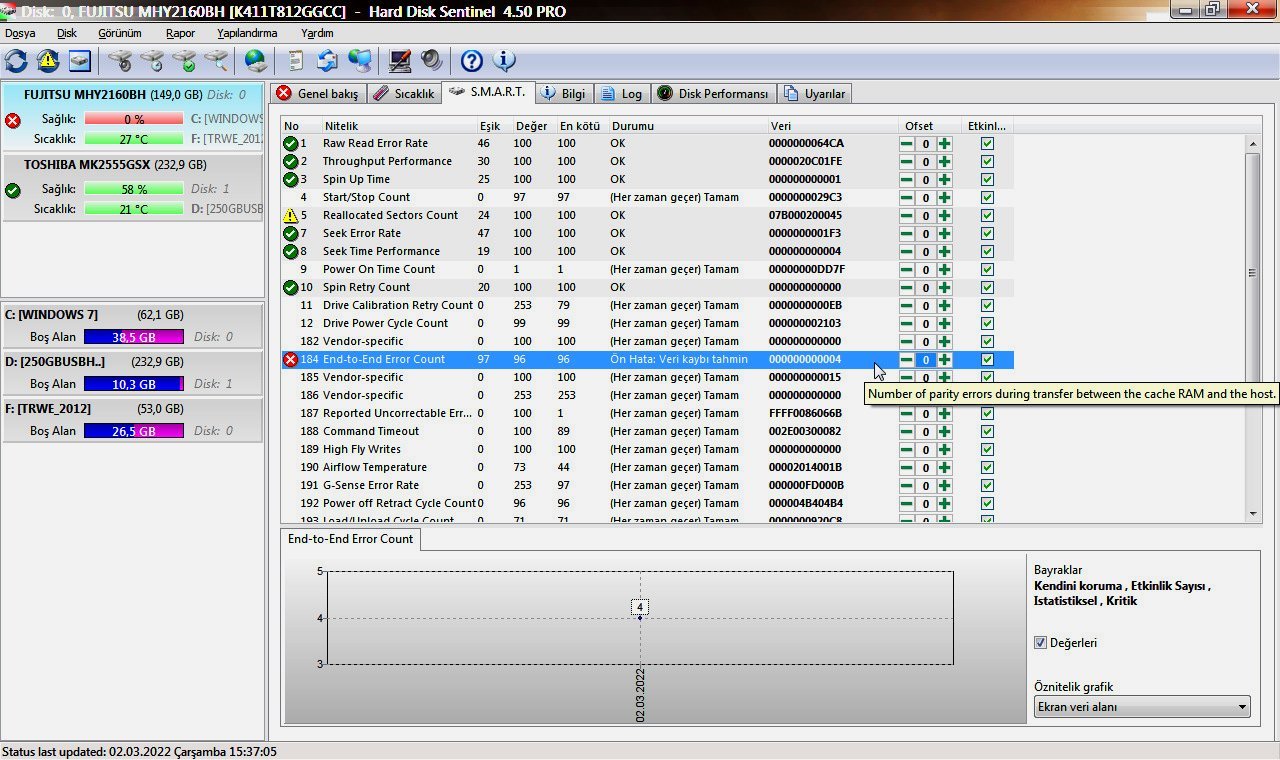Click the D: 250GBUSBH free space bar
Screen dimensions: 1280x760
pyautogui.click(x=134, y=384)
